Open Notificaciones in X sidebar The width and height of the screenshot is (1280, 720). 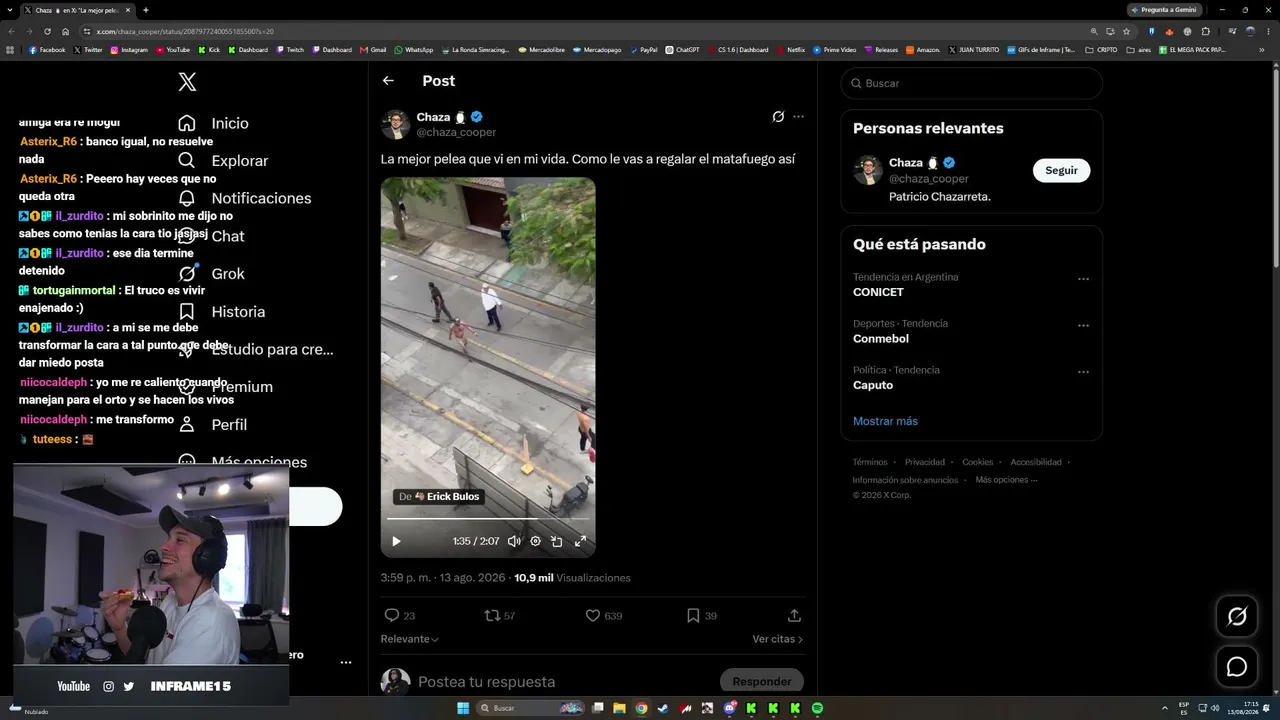[x=244, y=198]
